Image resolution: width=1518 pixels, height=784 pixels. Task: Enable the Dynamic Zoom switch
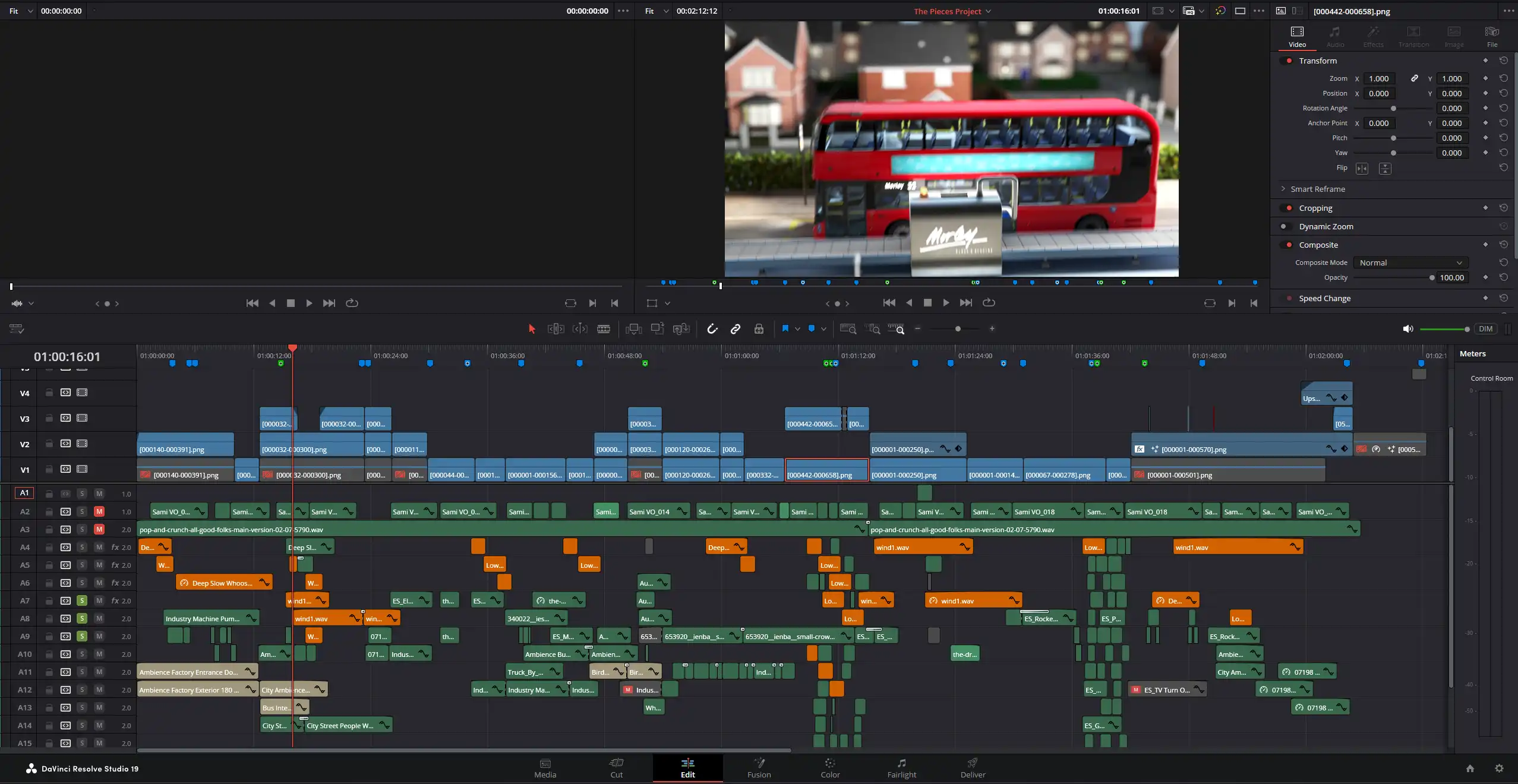1285,226
